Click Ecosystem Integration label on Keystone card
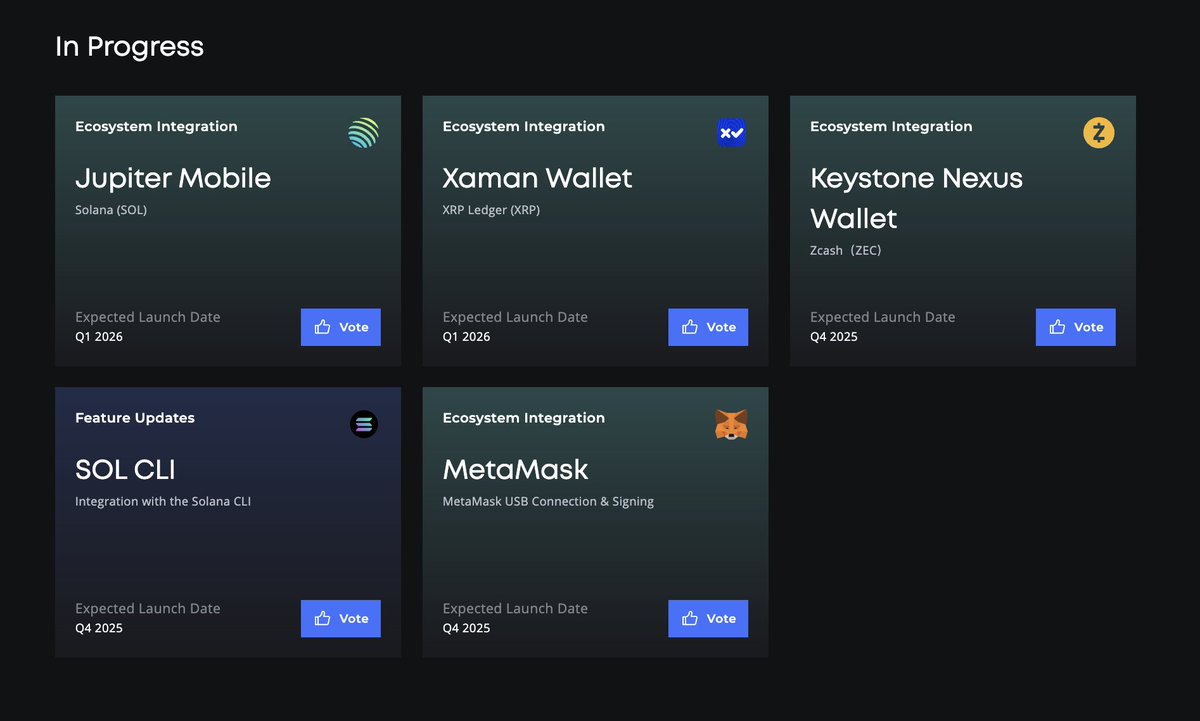This screenshot has height=721, width=1200. click(891, 126)
